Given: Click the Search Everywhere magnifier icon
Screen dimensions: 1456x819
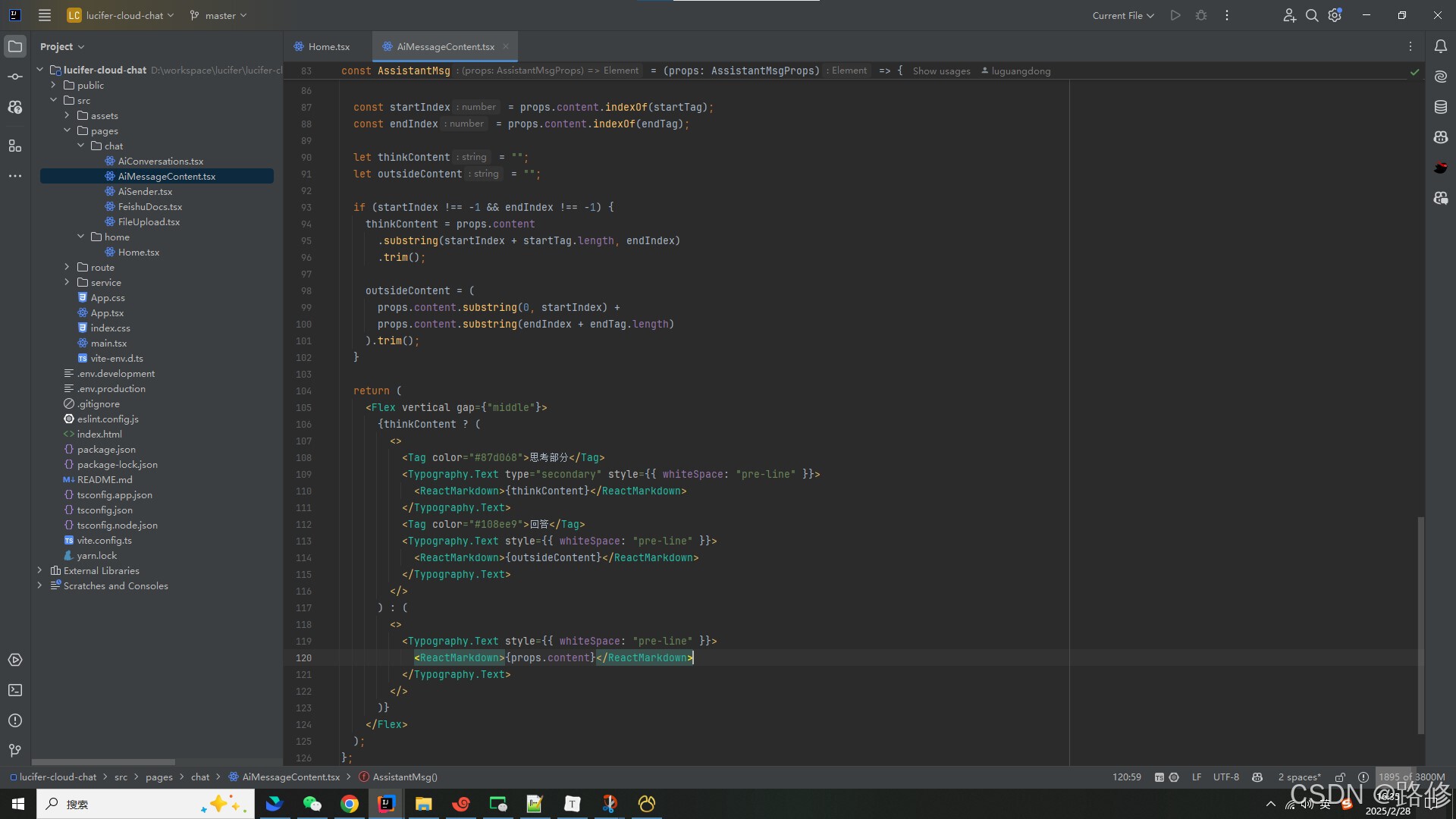Looking at the screenshot, I should click(1312, 15).
